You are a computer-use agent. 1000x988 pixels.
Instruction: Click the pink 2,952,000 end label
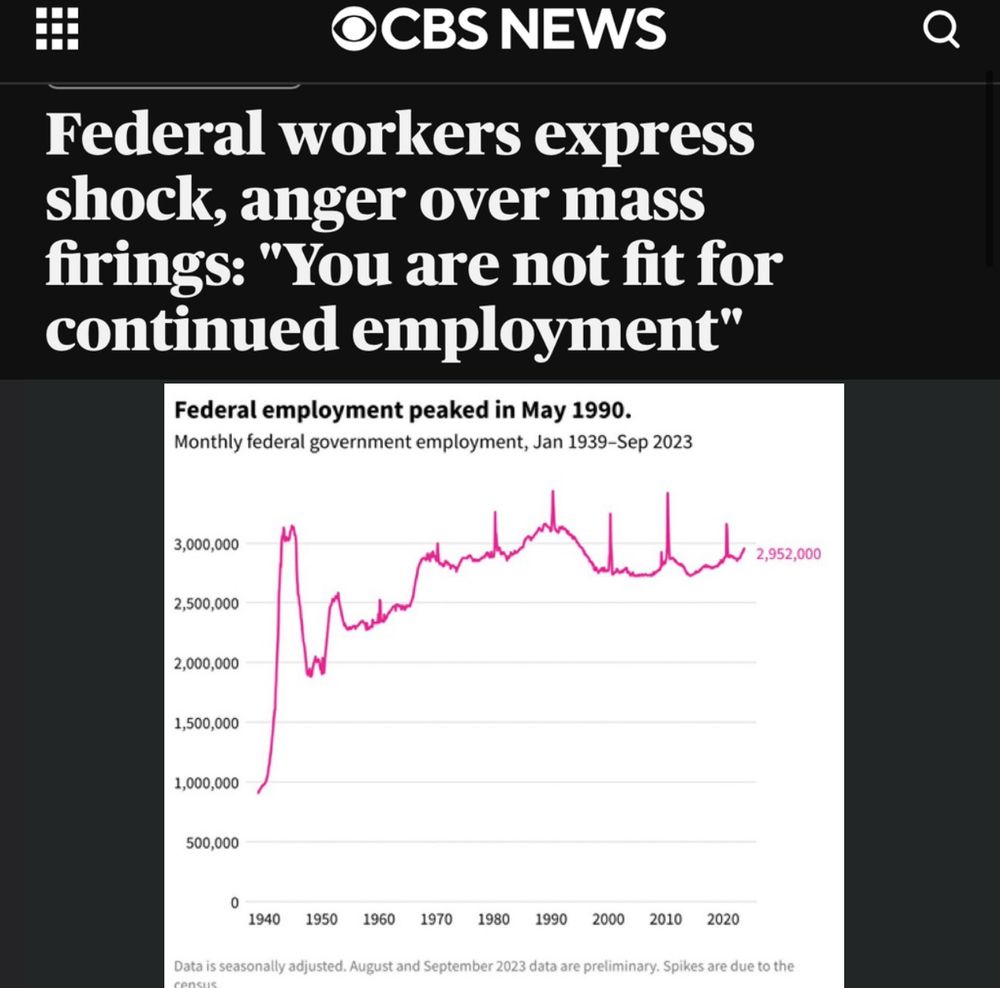pos(788,554)
